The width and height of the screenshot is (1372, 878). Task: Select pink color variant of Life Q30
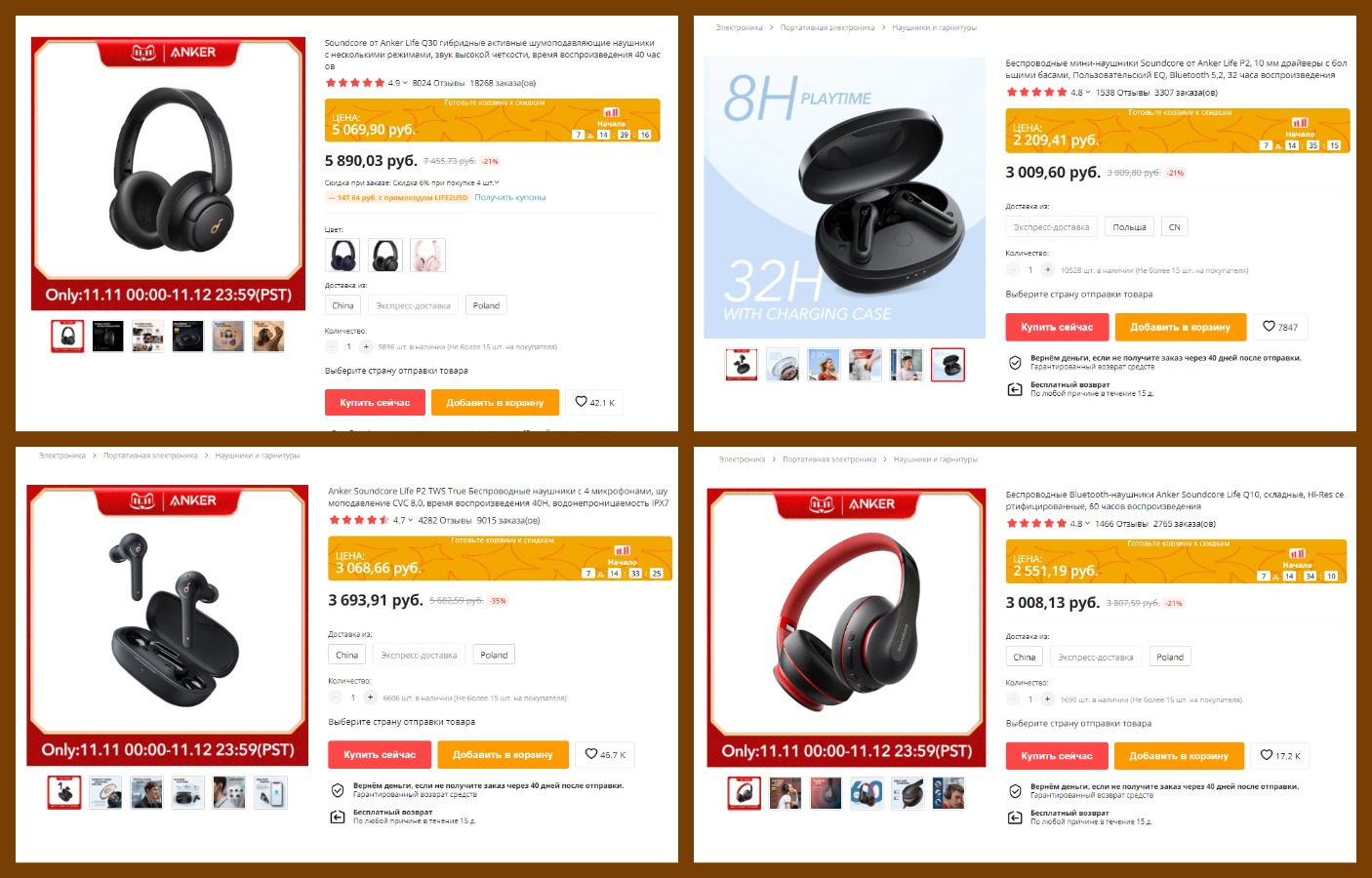[427, 256]
